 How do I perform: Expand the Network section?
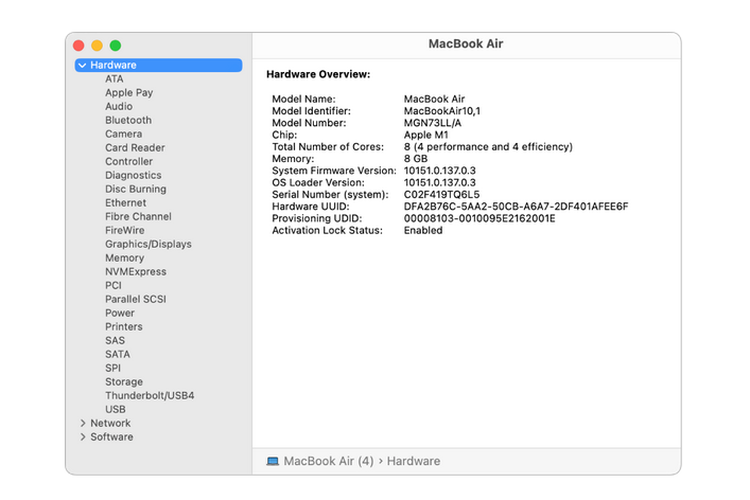[x=81, y=423]
